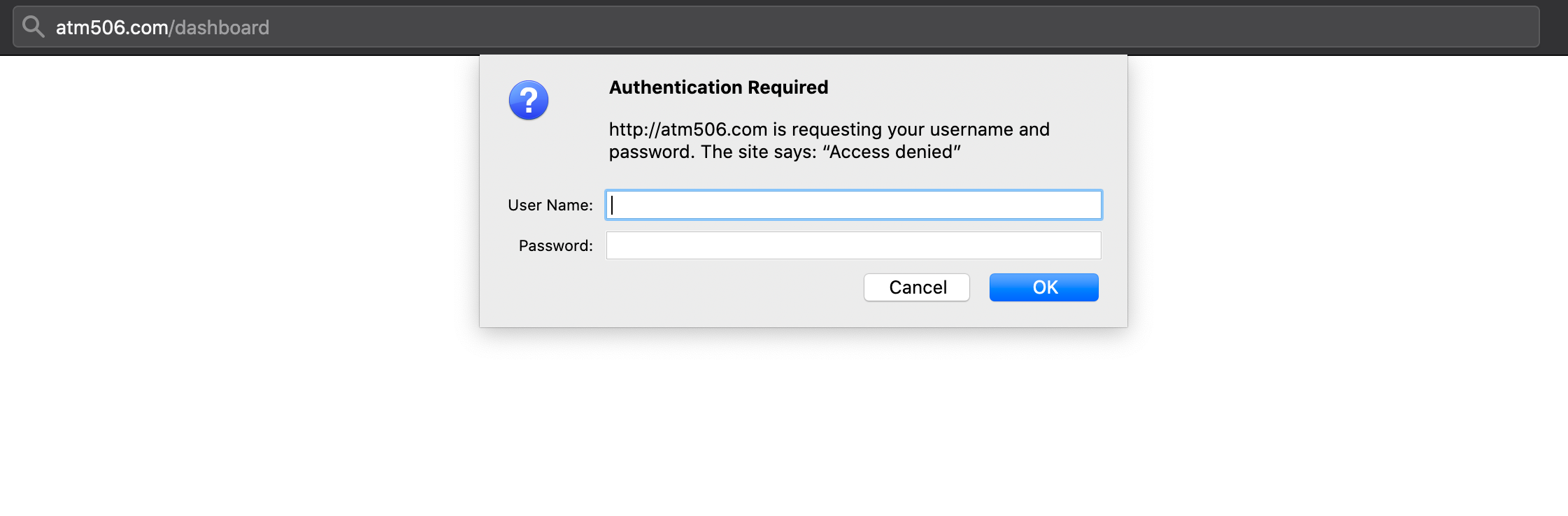Click the blue question mark icon
Viewport: 1568px width, 516px height.
(529, 100)
